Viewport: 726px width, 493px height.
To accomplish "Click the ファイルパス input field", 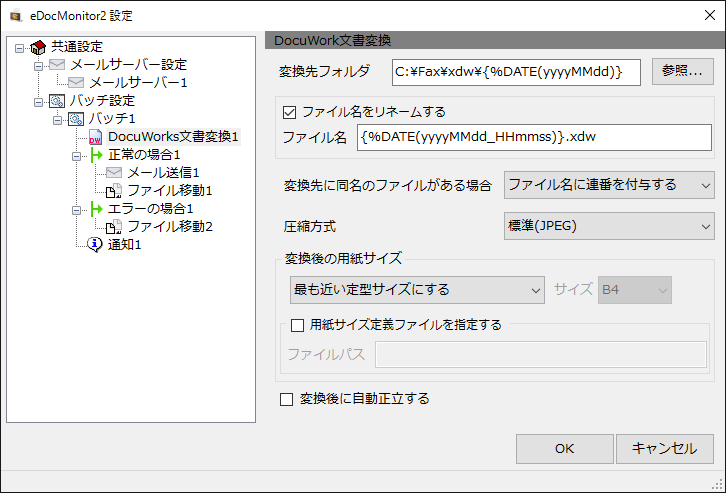I will (541, 355).
